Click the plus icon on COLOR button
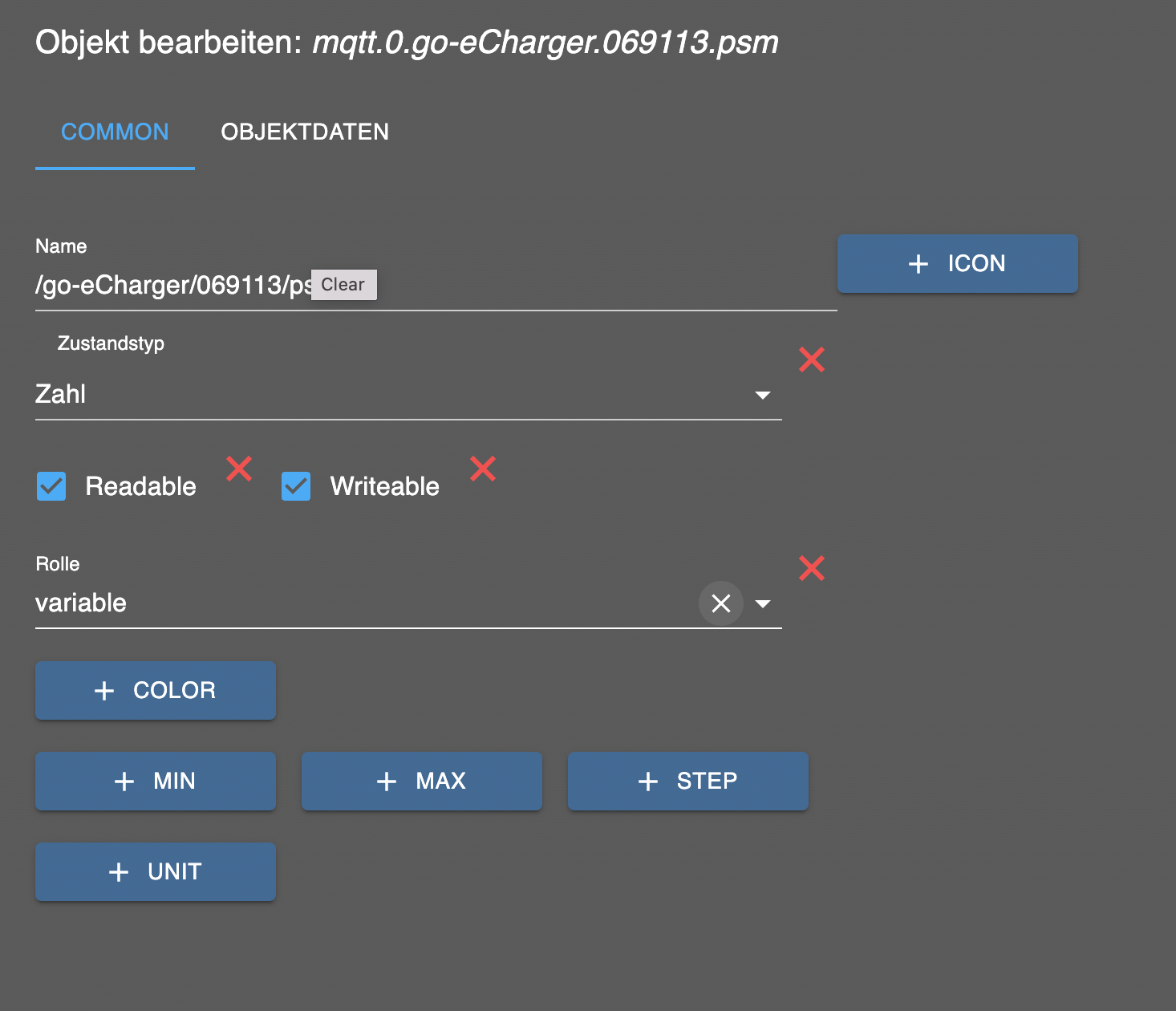Viewport: 1176px width, 1011px height. tap(104, 691)
